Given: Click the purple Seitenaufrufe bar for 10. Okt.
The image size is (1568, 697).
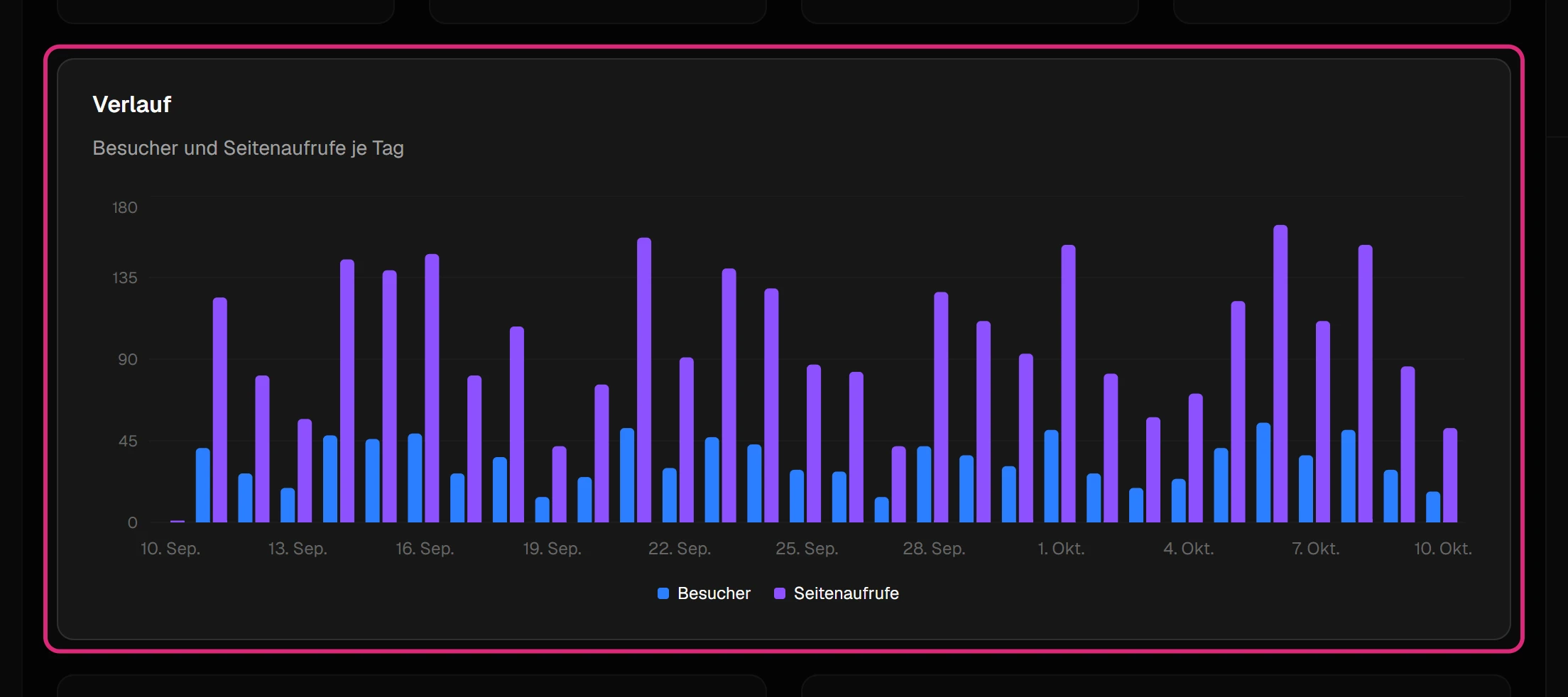Looking at the screenshot, I should (x=1450, y=476).
